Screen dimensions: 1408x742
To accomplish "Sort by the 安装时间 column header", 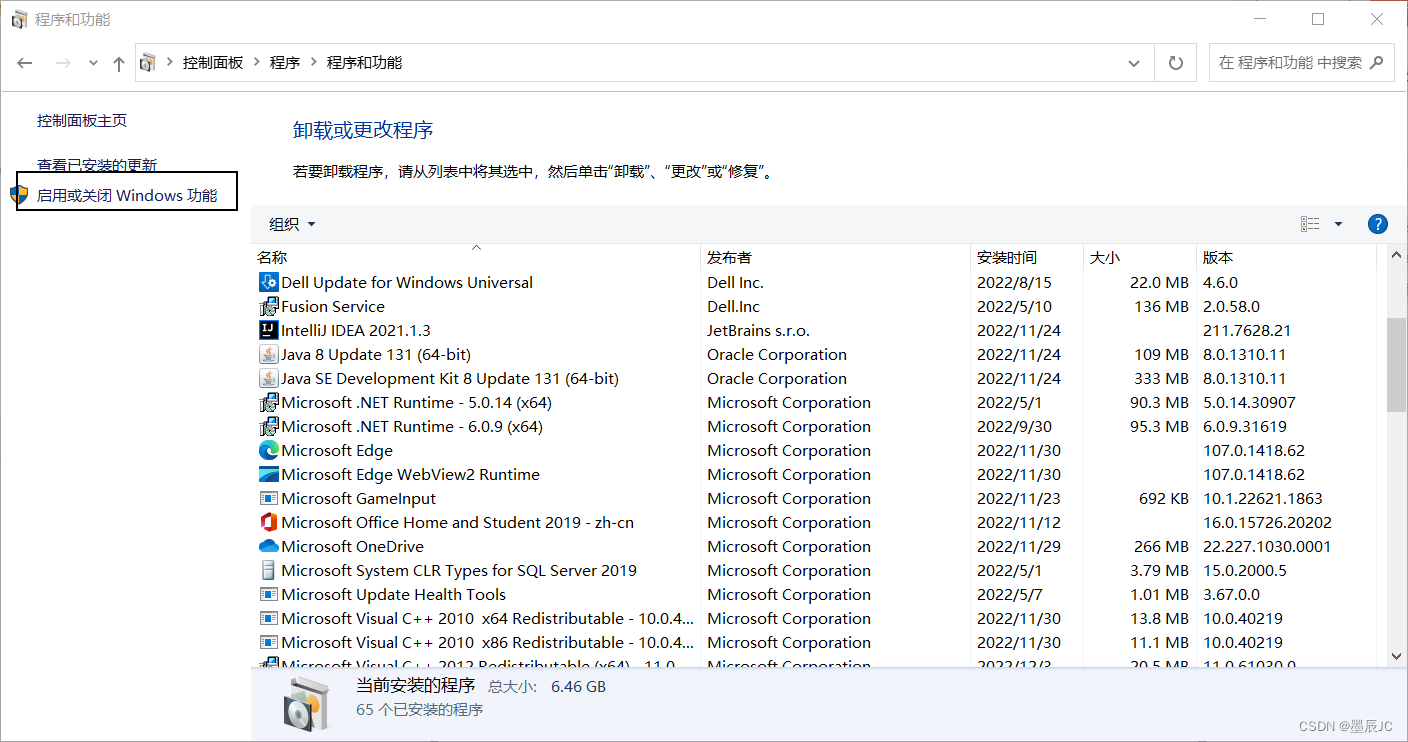I will (1027, 257).
